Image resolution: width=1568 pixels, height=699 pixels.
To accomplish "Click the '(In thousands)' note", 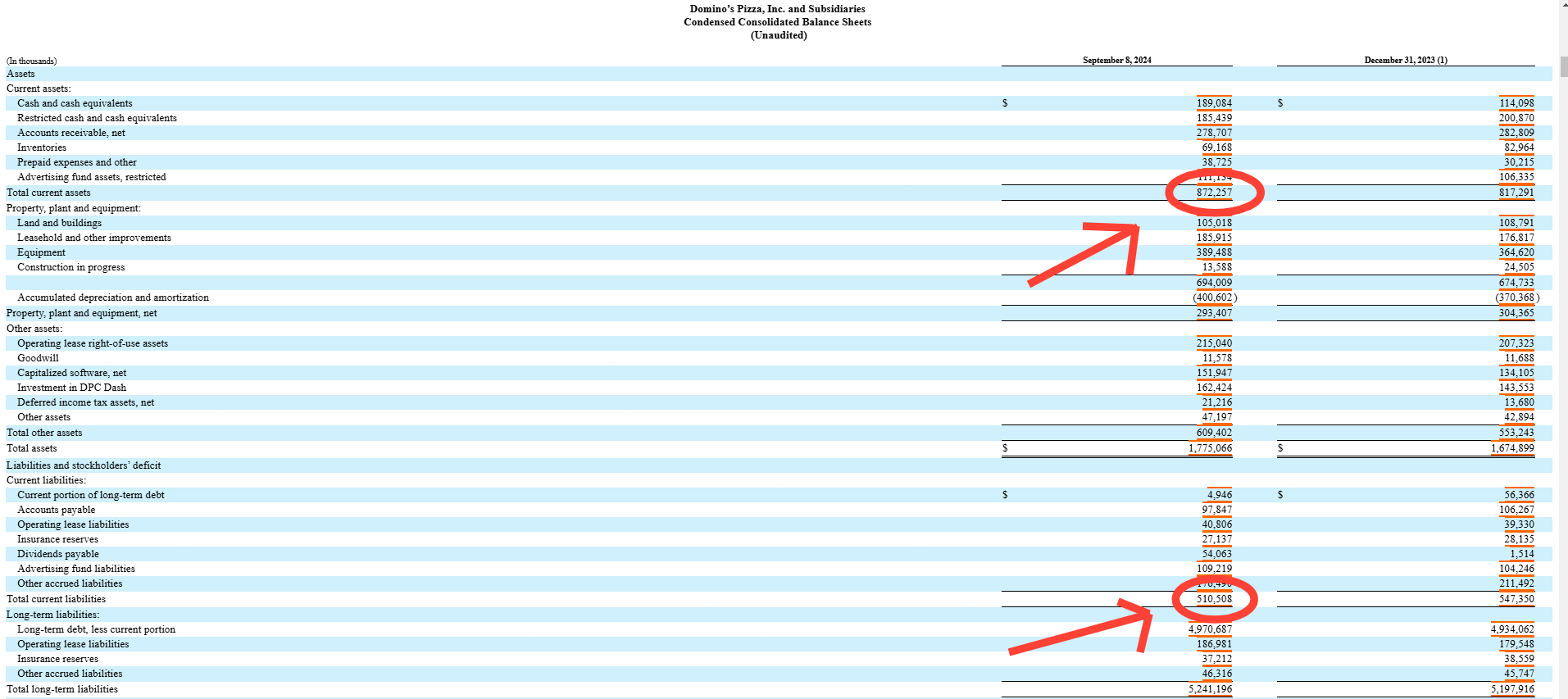I will (32, 61).
